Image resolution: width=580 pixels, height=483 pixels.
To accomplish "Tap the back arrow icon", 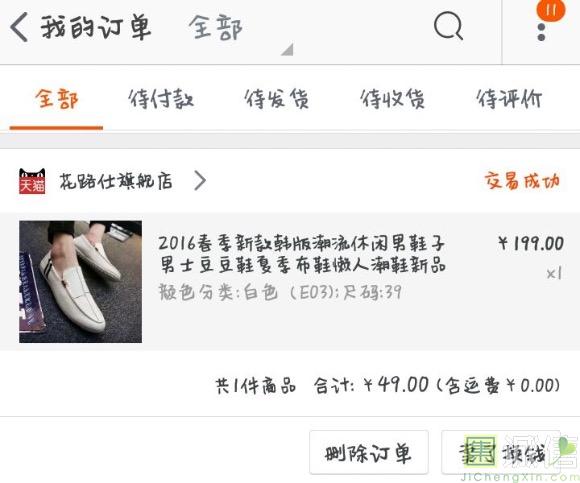I will point(19,27).
